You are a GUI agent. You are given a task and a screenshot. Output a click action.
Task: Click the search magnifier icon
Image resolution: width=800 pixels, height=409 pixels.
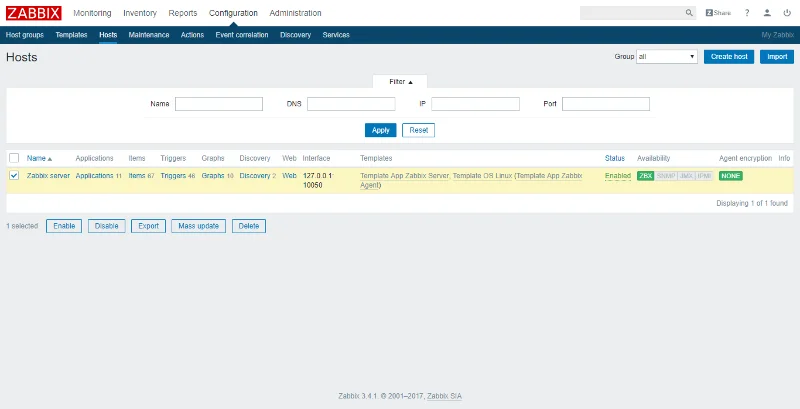pyautogui.click(x=689, y=13)
